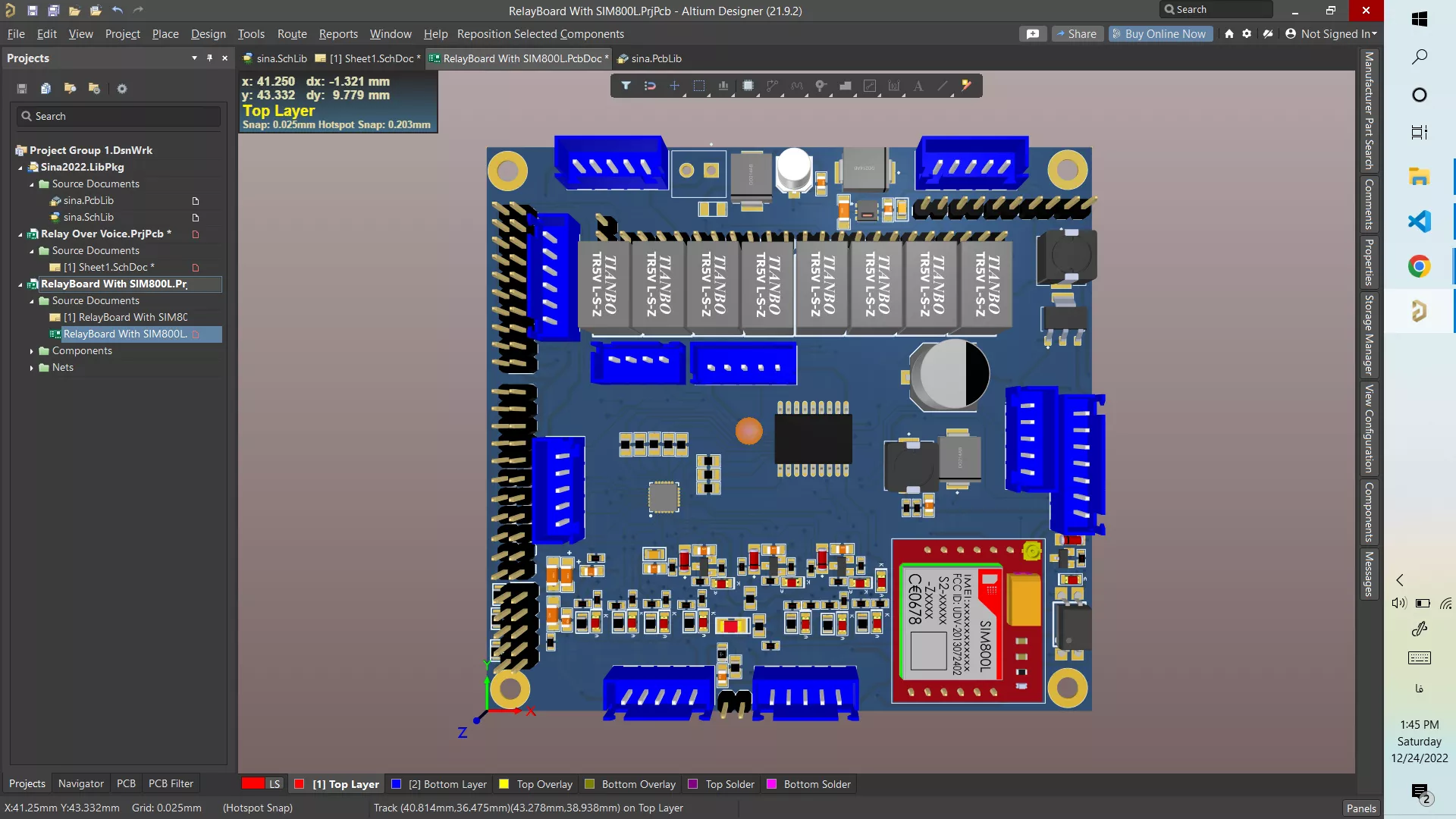Open the Navigator panel tab

click(x=81, y=784)
